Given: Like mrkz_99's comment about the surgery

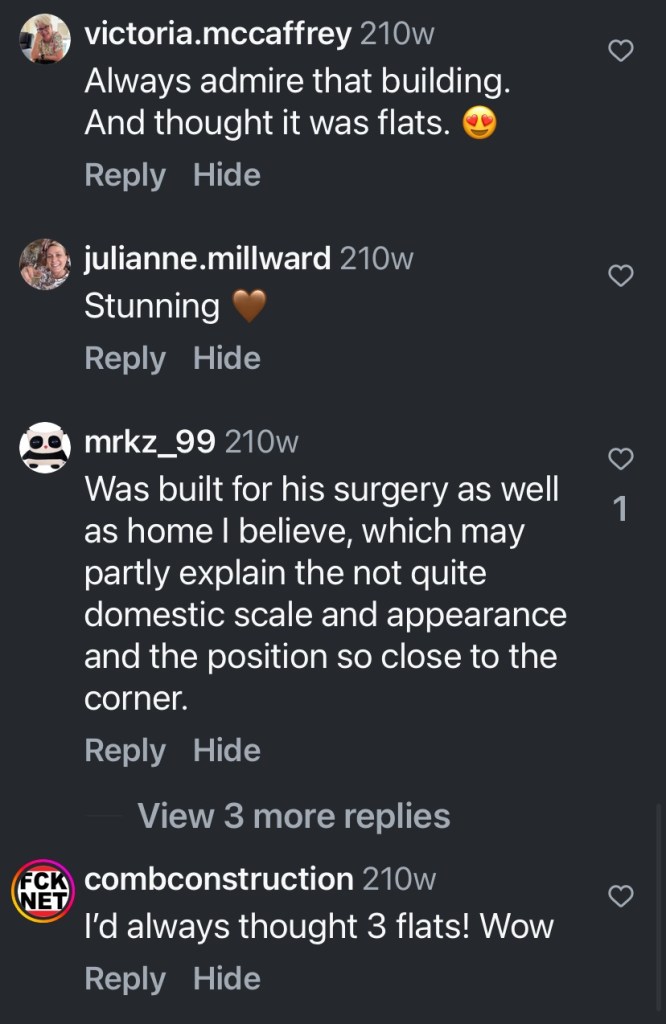Looking at the screenshot, I should click(x=621, y=459).
